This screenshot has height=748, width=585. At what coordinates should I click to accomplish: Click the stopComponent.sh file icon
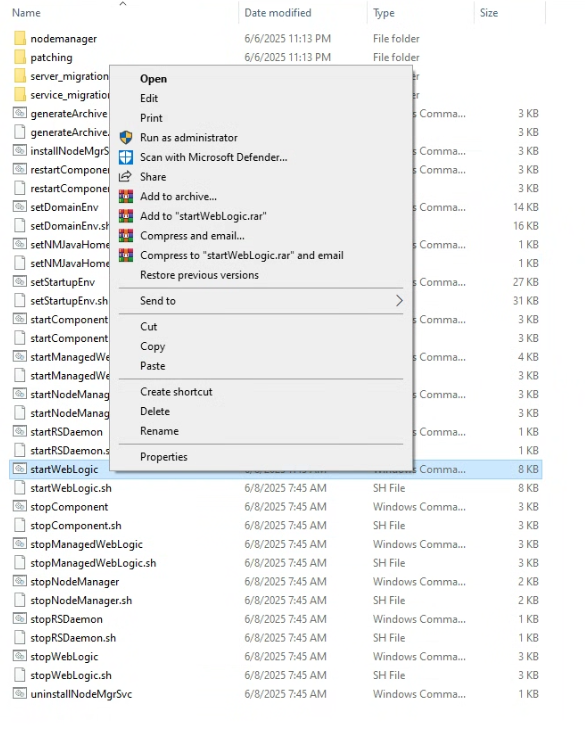[20, 525]
